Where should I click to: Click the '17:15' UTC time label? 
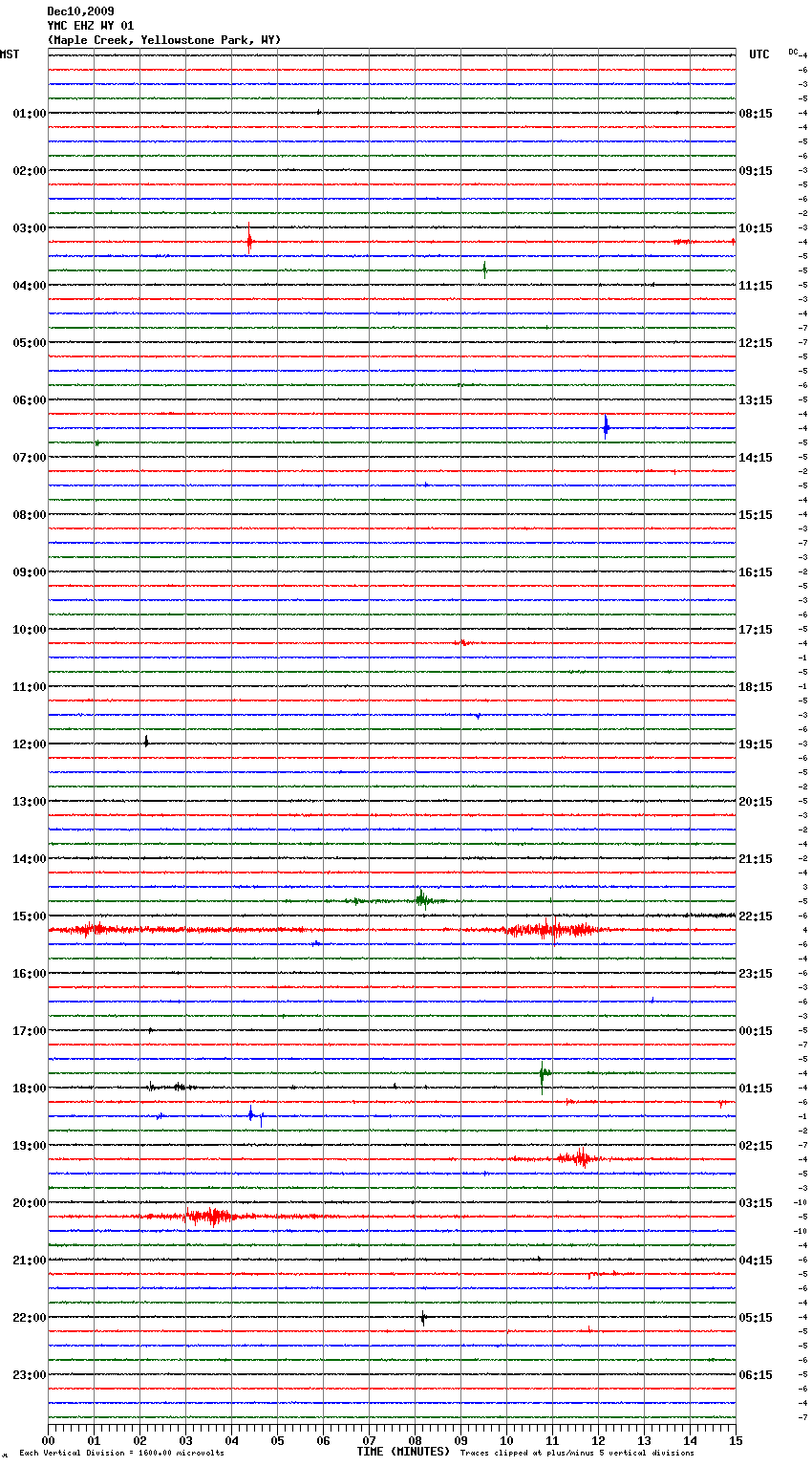point(756,630)
